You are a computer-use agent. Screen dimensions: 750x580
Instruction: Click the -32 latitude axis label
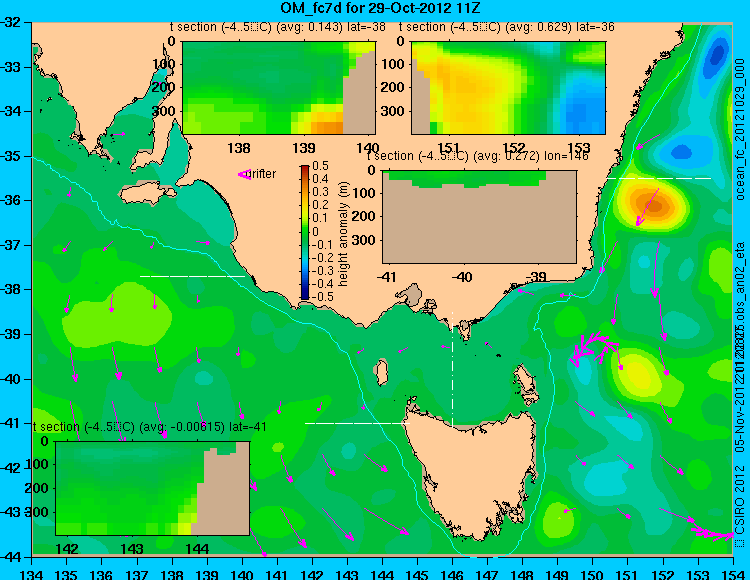[x=11, y=22]
